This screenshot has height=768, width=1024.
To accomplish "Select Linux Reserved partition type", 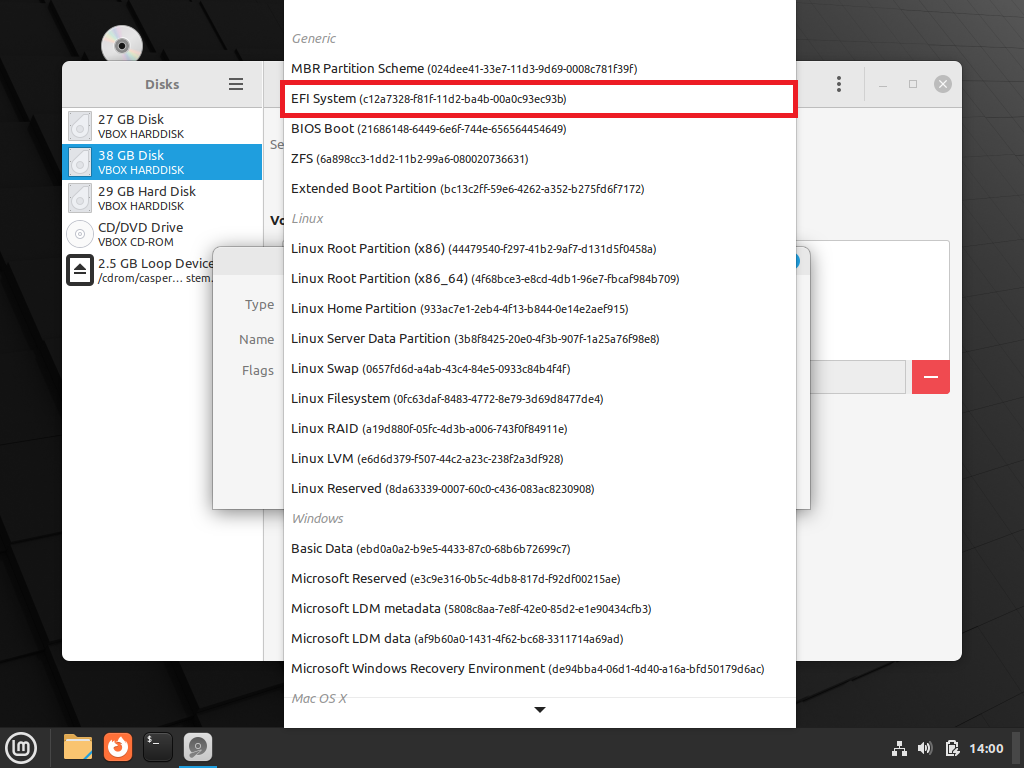I will [539, 489].
